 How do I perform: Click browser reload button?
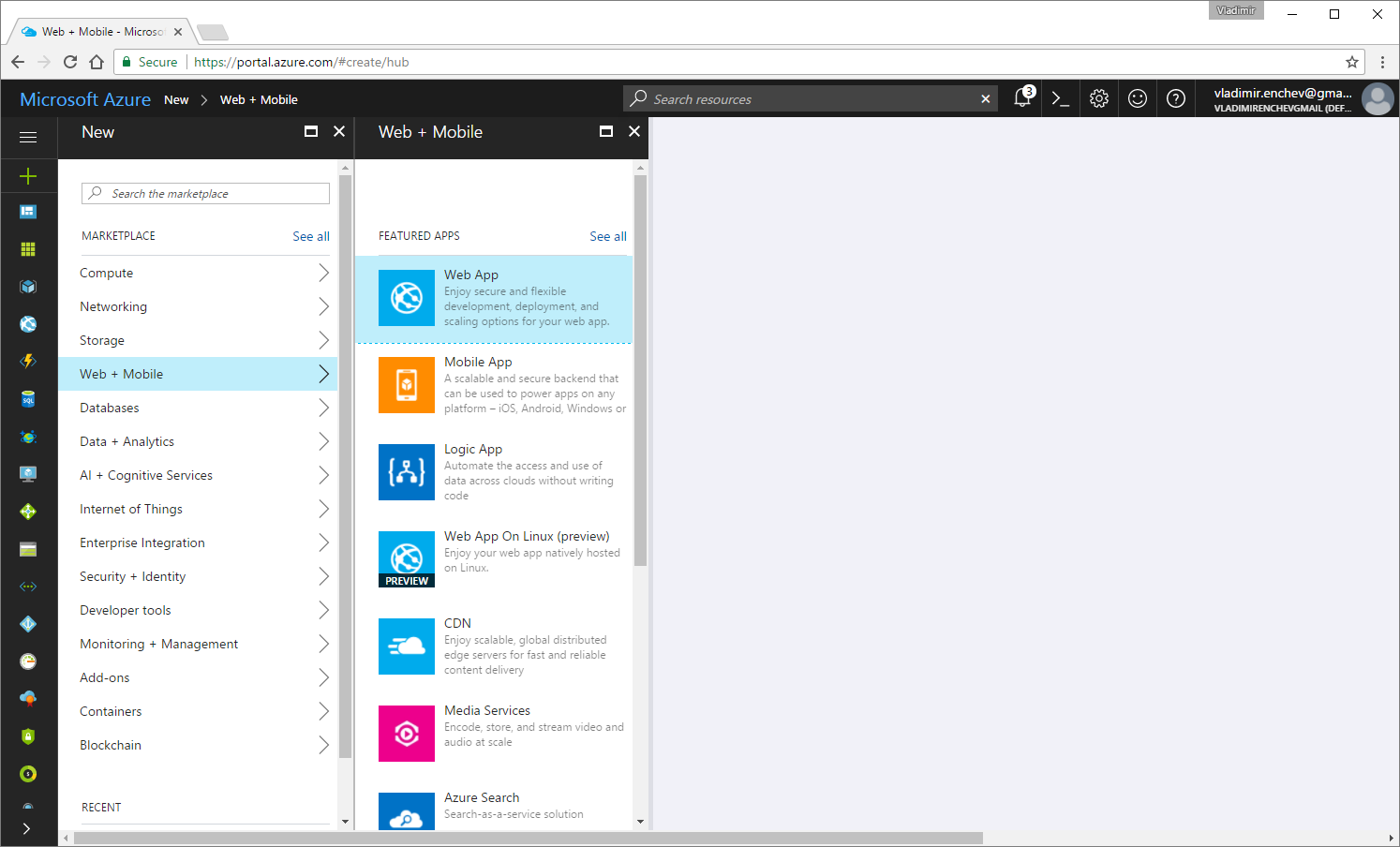pos(70,62)
